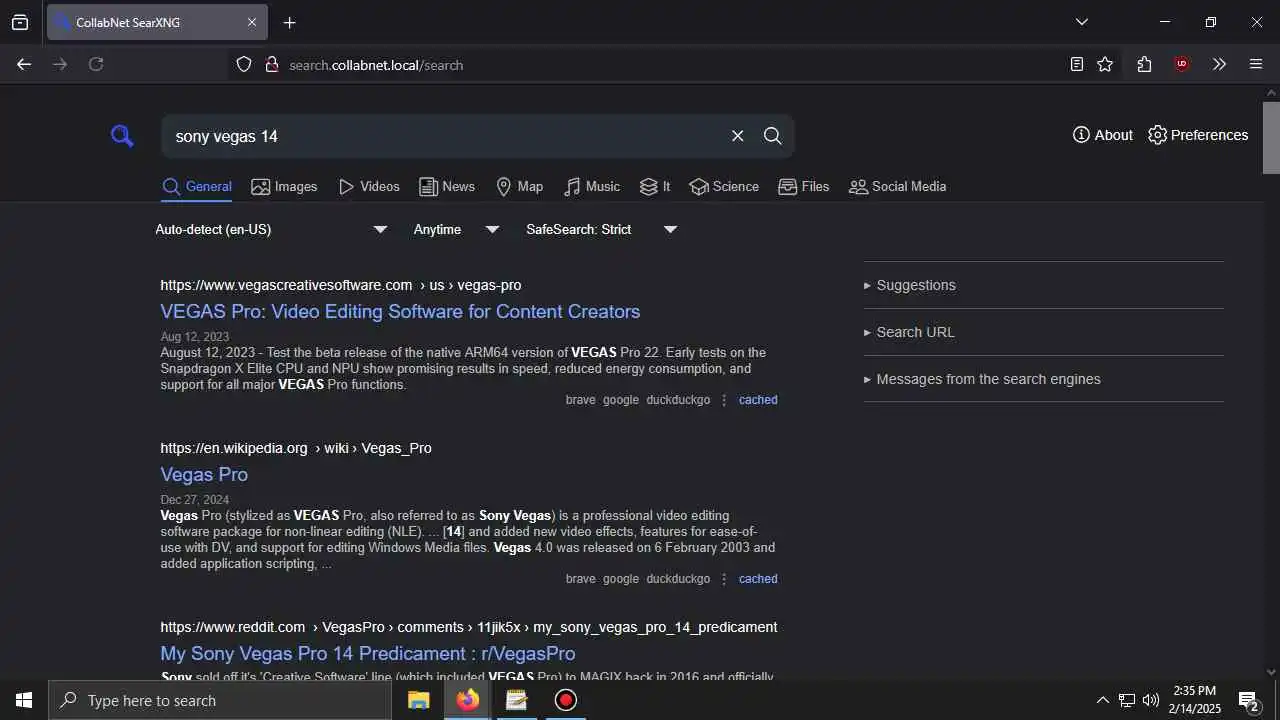The width and height of the screenshot is (1280, 720).
Task: Open cached version of vegascreativesoftware result
Action: 758,400
